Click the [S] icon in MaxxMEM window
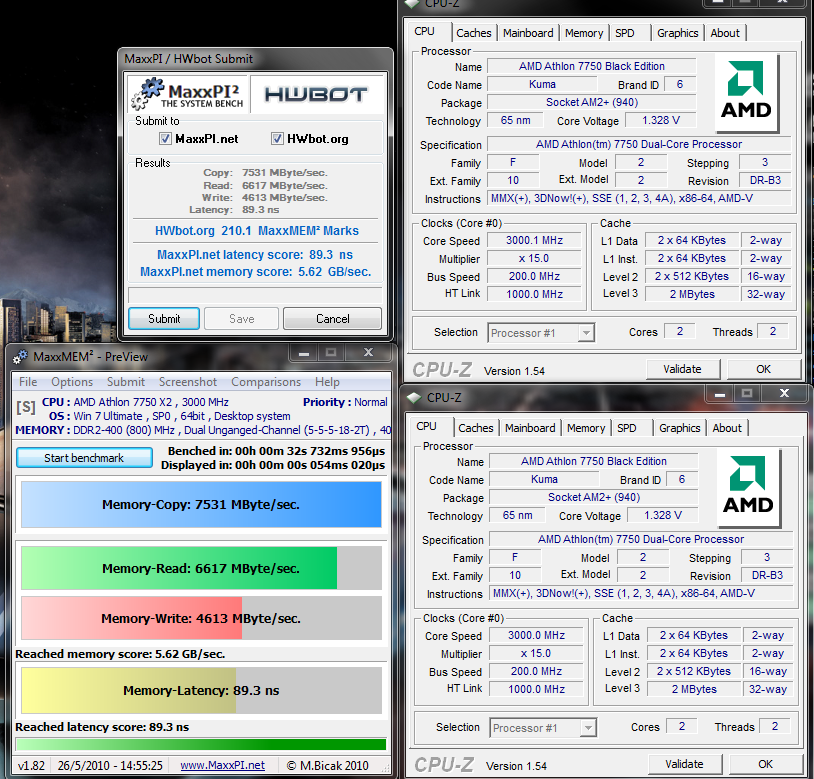This screenshot has height=779, width=814. pyautogui.click(x=26, y=407)
